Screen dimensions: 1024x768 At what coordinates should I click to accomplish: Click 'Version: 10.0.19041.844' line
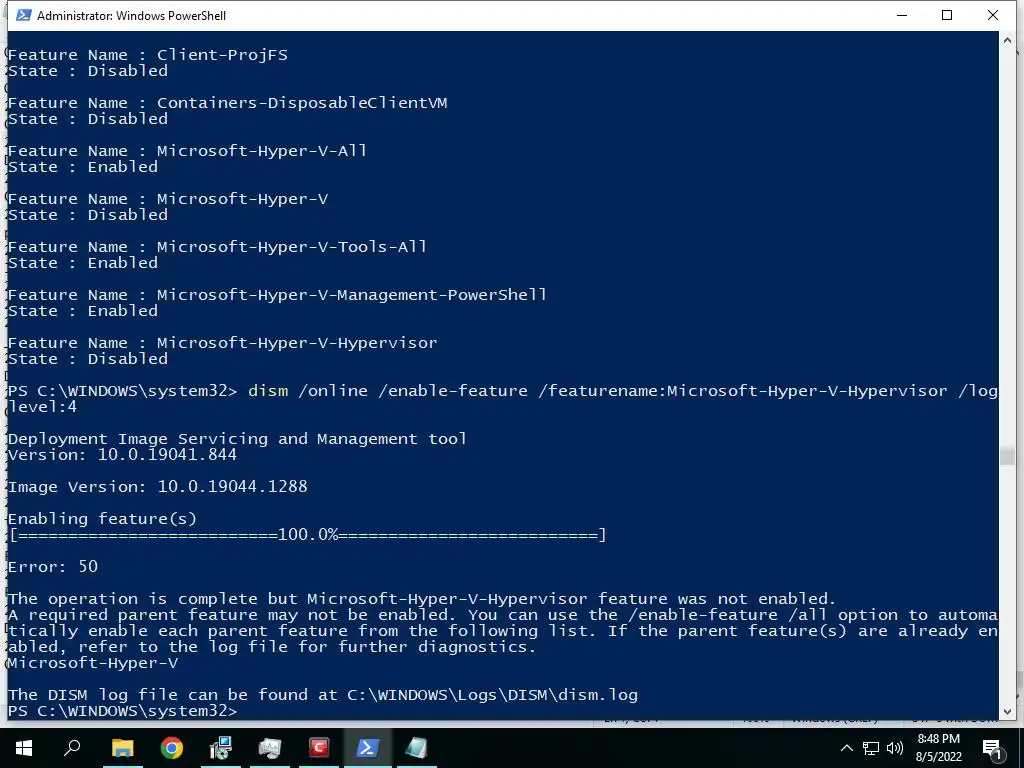[x=122, y=455]
